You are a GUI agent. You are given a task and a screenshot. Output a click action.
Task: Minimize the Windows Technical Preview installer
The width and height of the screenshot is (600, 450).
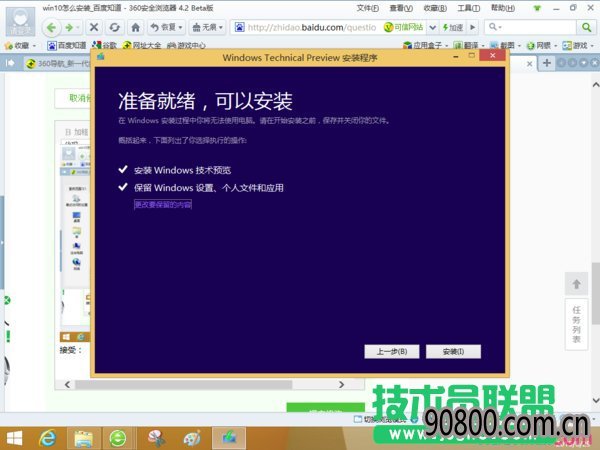click(x=456, y=57)
